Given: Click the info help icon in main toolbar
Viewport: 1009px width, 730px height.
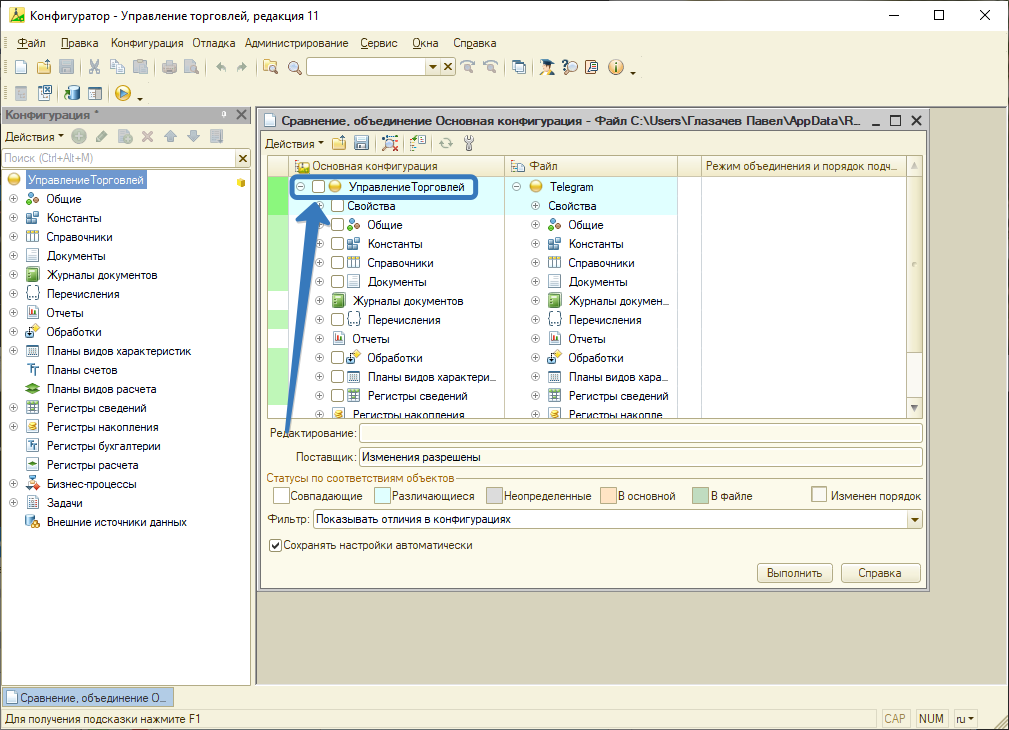Looking at the screenshot, I should click(x=615, y=67).
